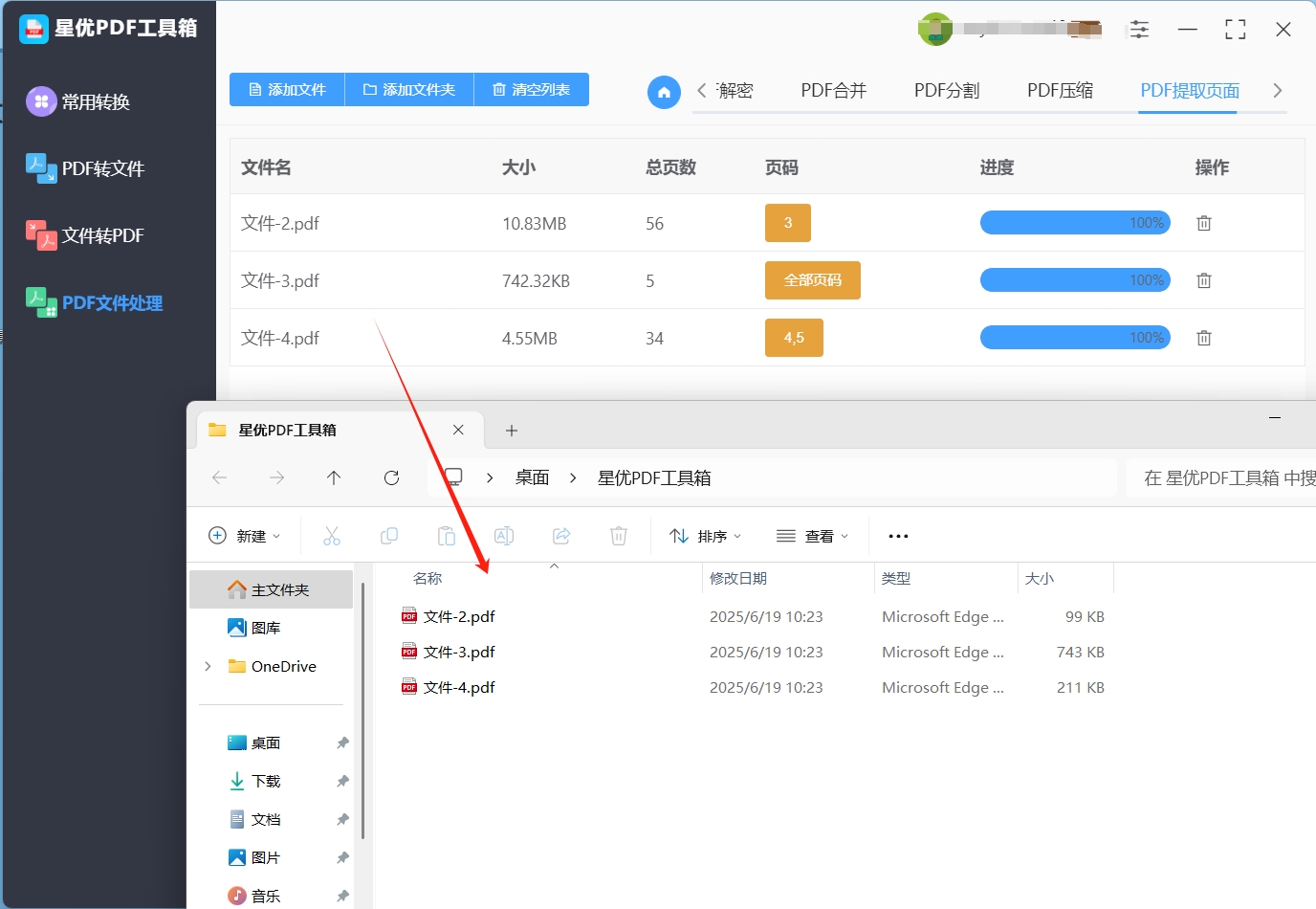Switch to the PDF压缩 tab
1316x909 pixels.
coord(1060,91)
